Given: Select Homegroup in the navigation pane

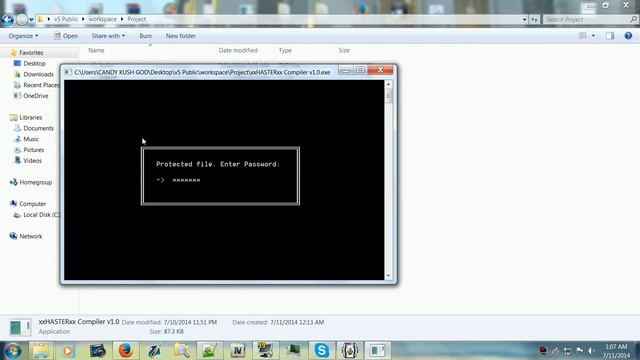Looking at the screenshot, I should pyautogui.click(x=31, y=182).
